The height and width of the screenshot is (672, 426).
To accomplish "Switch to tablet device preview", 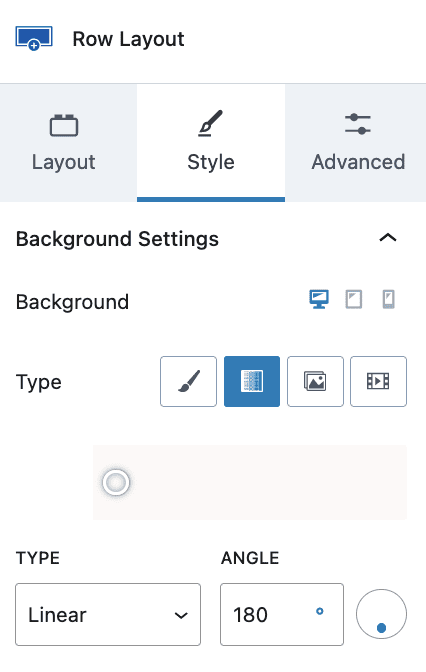I will (354, 299).
